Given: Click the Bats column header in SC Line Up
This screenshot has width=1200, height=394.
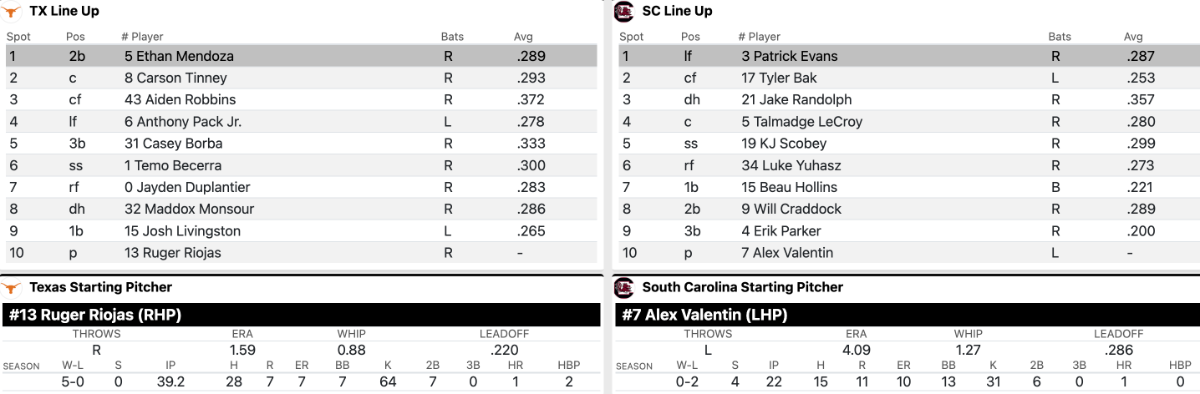Looking at the screenshot, I should (1059, 37).
